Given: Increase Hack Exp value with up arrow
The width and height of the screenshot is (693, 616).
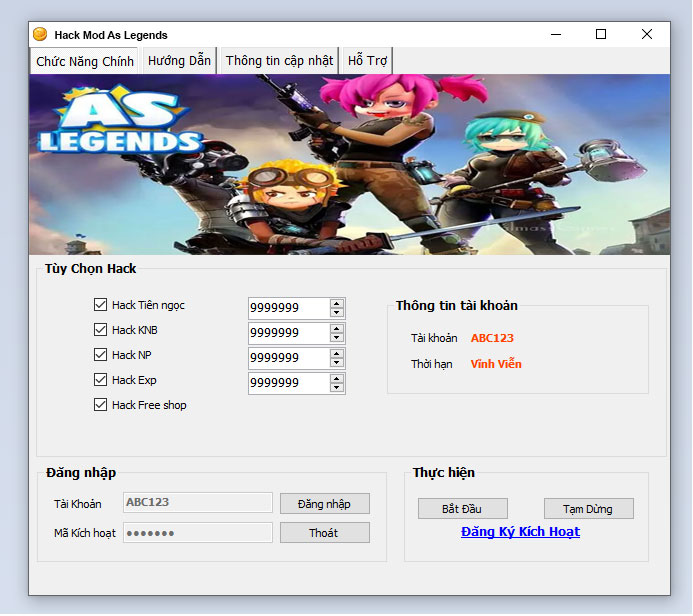Looking at the screenshot, I should point(337,378).
